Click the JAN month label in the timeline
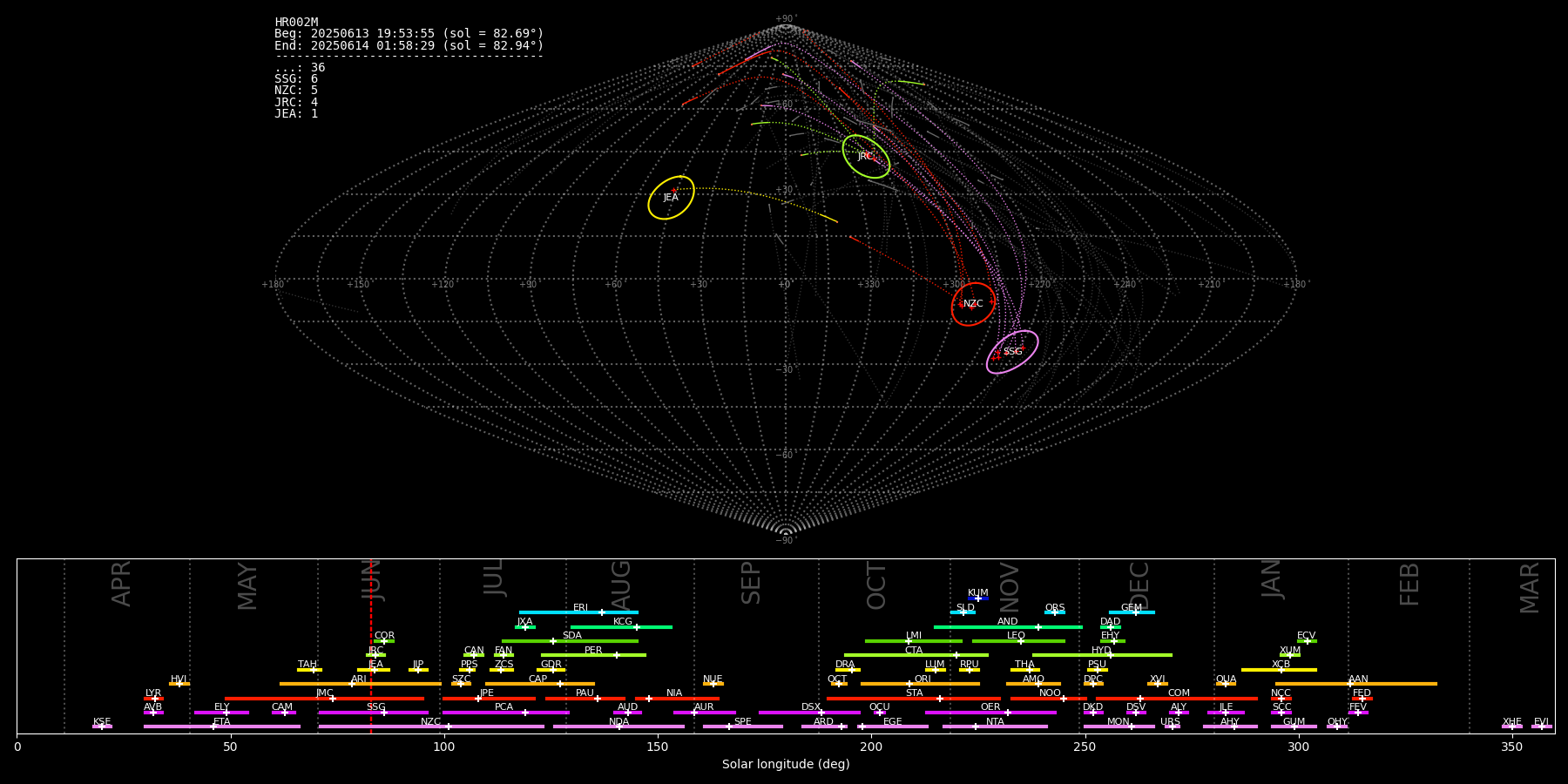 1272,578
